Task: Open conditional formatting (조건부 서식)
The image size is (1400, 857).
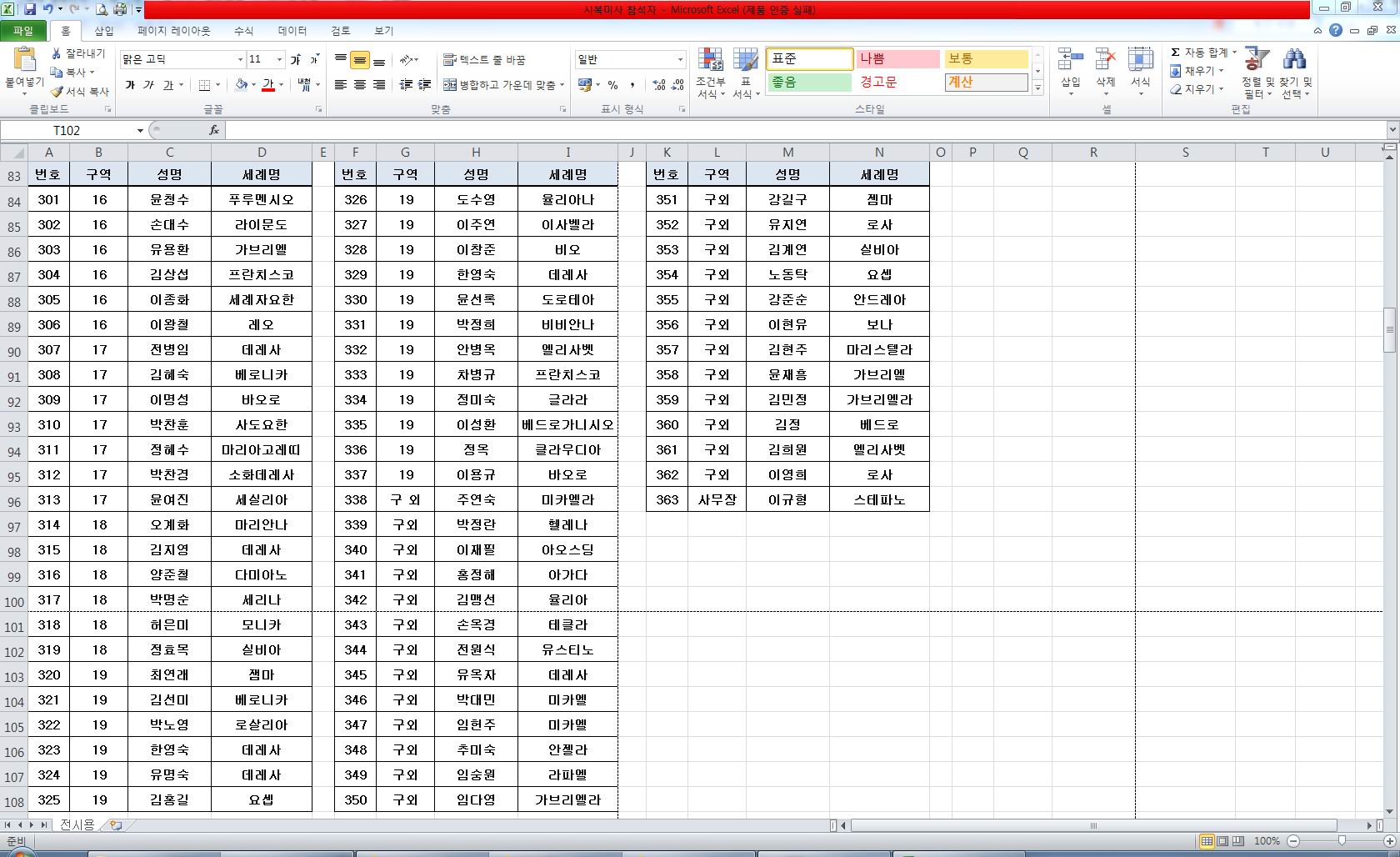Action: tap(711, 73)
